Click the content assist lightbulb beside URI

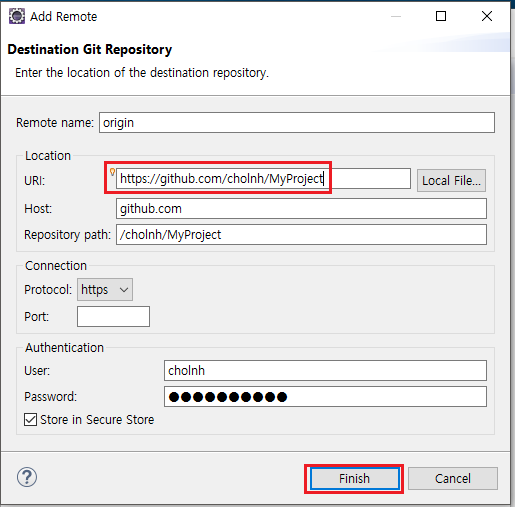click(x=112, y=172)
